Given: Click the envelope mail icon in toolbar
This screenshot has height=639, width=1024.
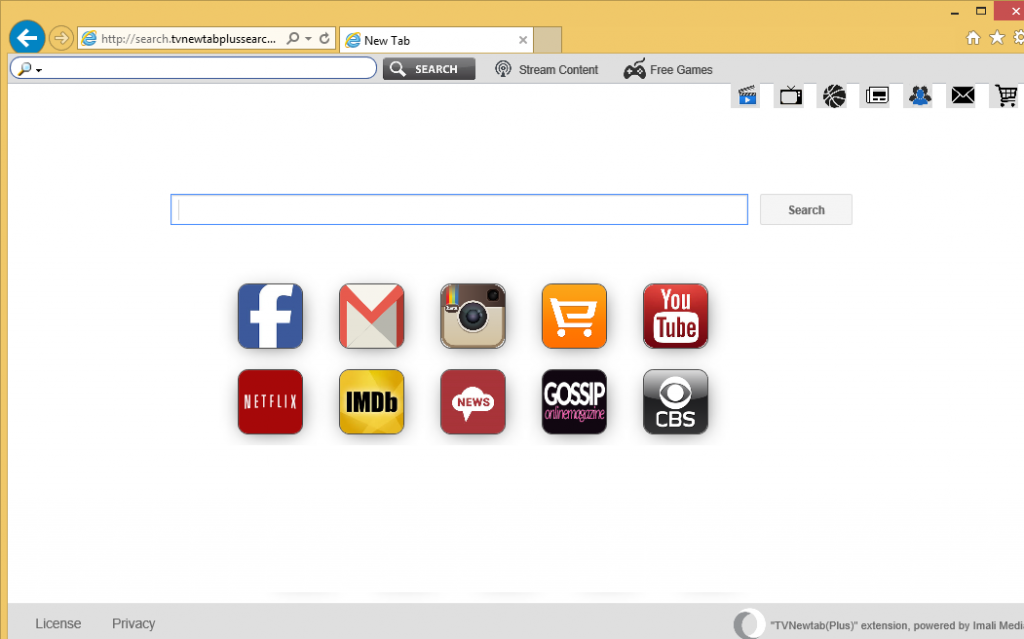Looking at the screenshot, I should point(962,96).
